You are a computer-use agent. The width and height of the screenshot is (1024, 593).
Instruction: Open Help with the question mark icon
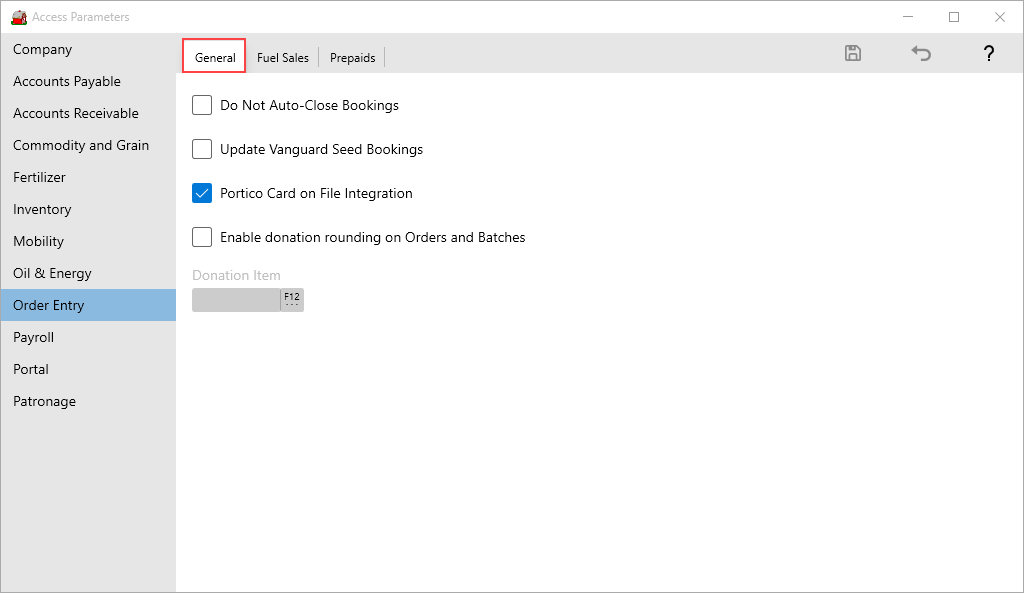(x=988, y=54)
